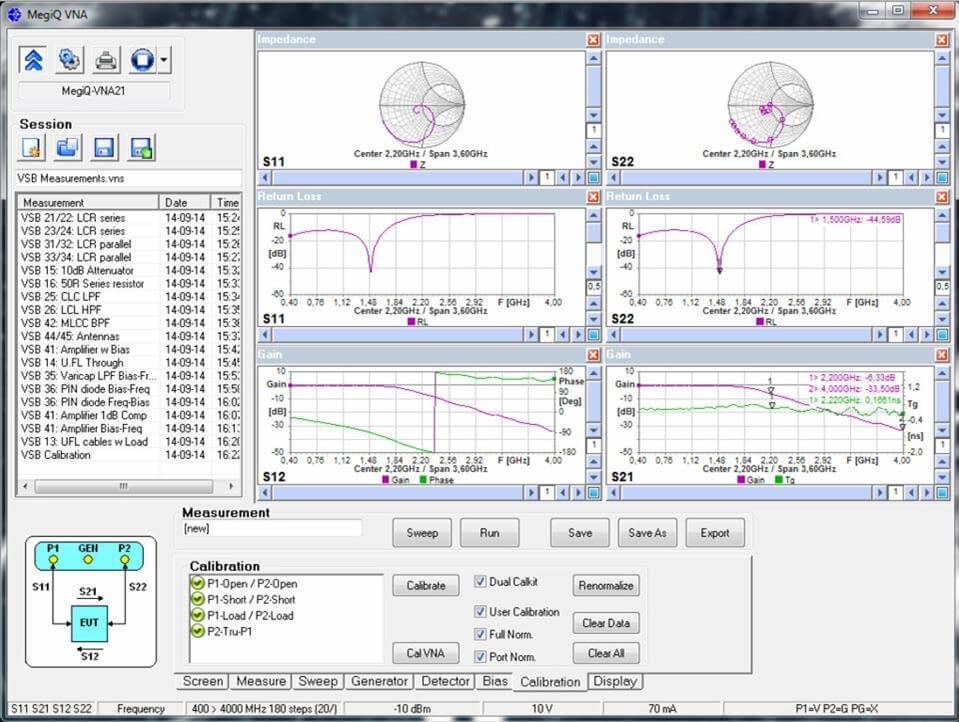Uncheck the Dual Calkit checkbox
Image resolution: width=959 pixels, height=722 pixels.
(x=481, y=582)
